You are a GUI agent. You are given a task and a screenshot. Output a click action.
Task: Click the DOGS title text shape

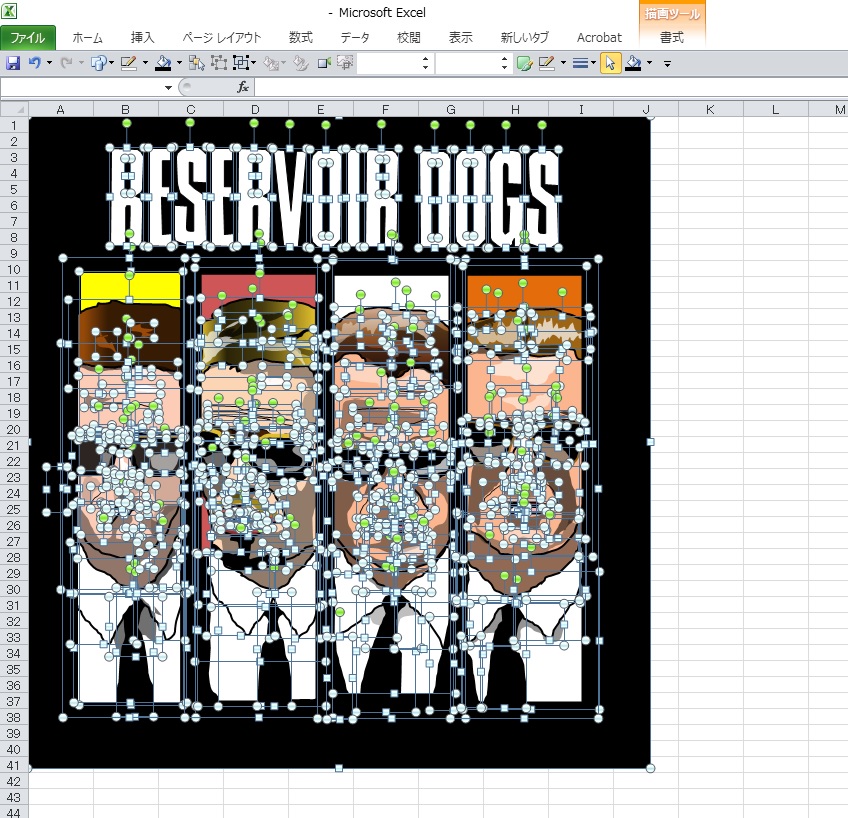(x=488, y=197)
